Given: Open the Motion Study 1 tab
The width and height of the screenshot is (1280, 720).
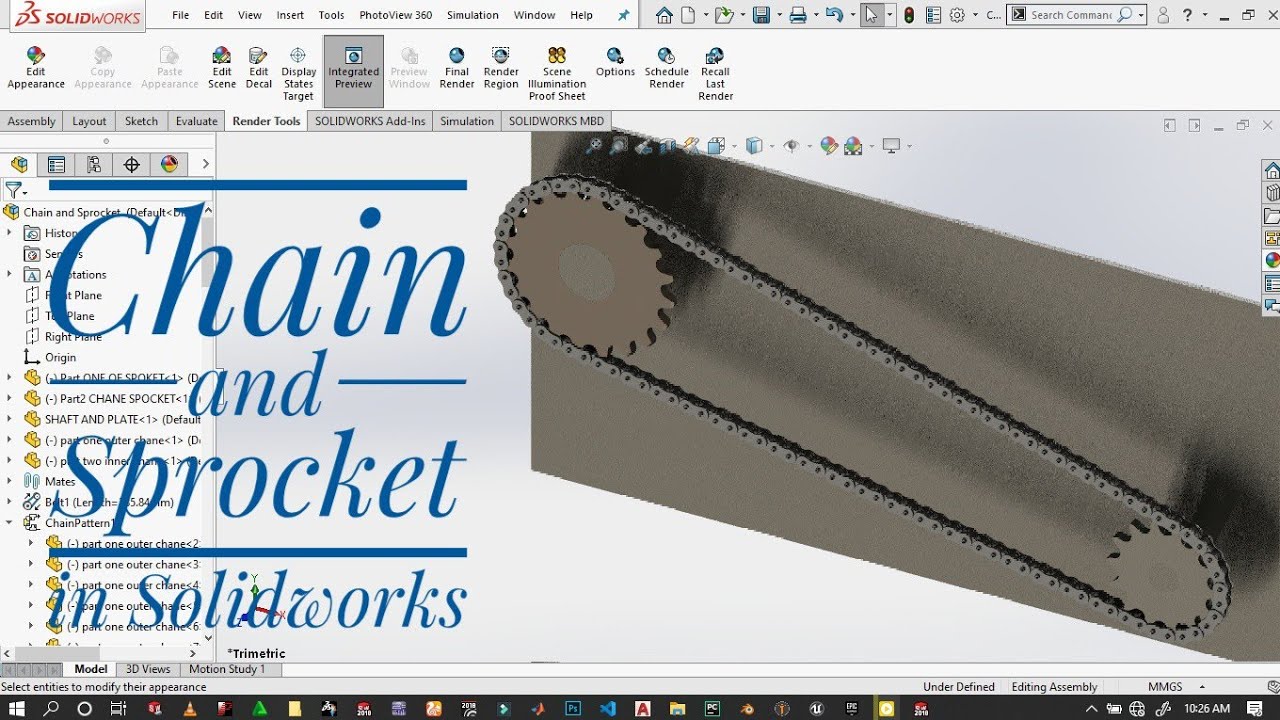Looking at the screenshot, I should click(227, 669).
